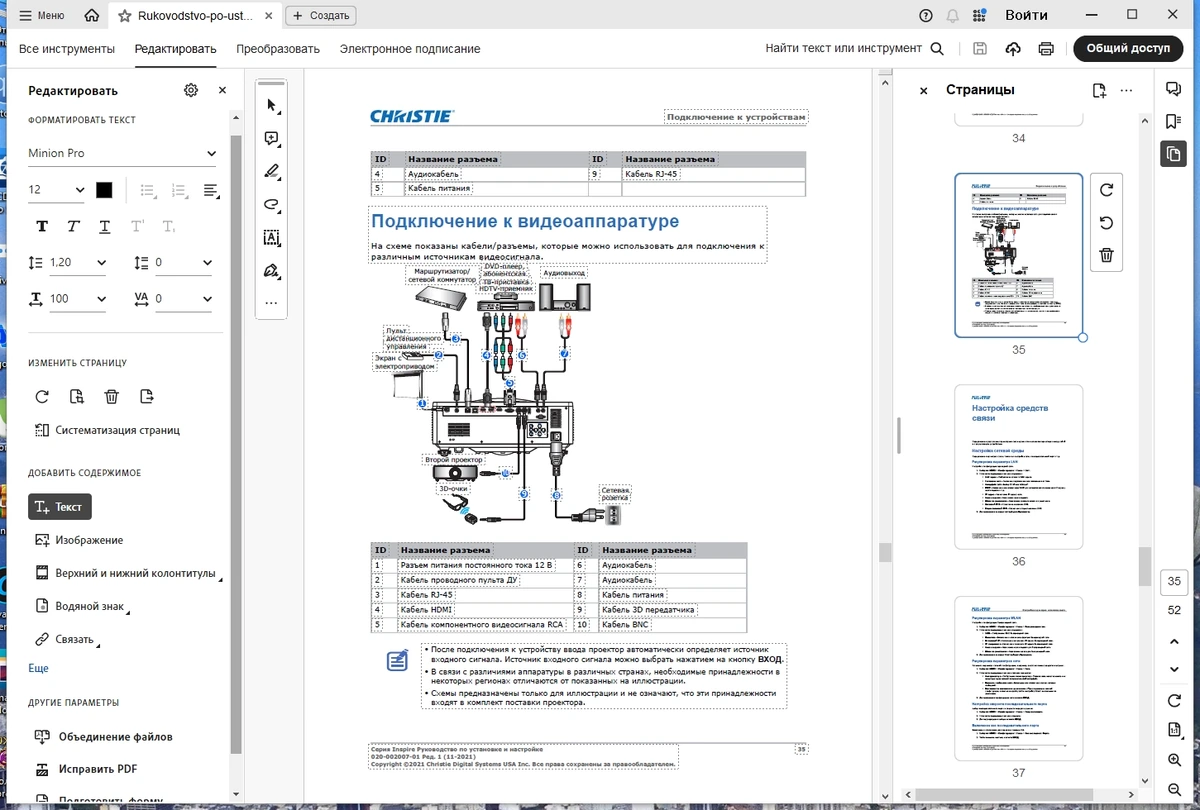Select the signature pen tool
1200x810 pixels.
click(271, 270)
